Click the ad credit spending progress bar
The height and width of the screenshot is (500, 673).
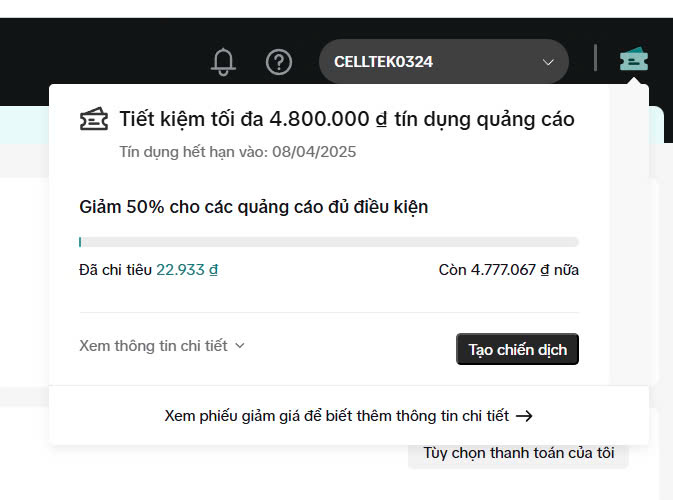tap(329, 242)
